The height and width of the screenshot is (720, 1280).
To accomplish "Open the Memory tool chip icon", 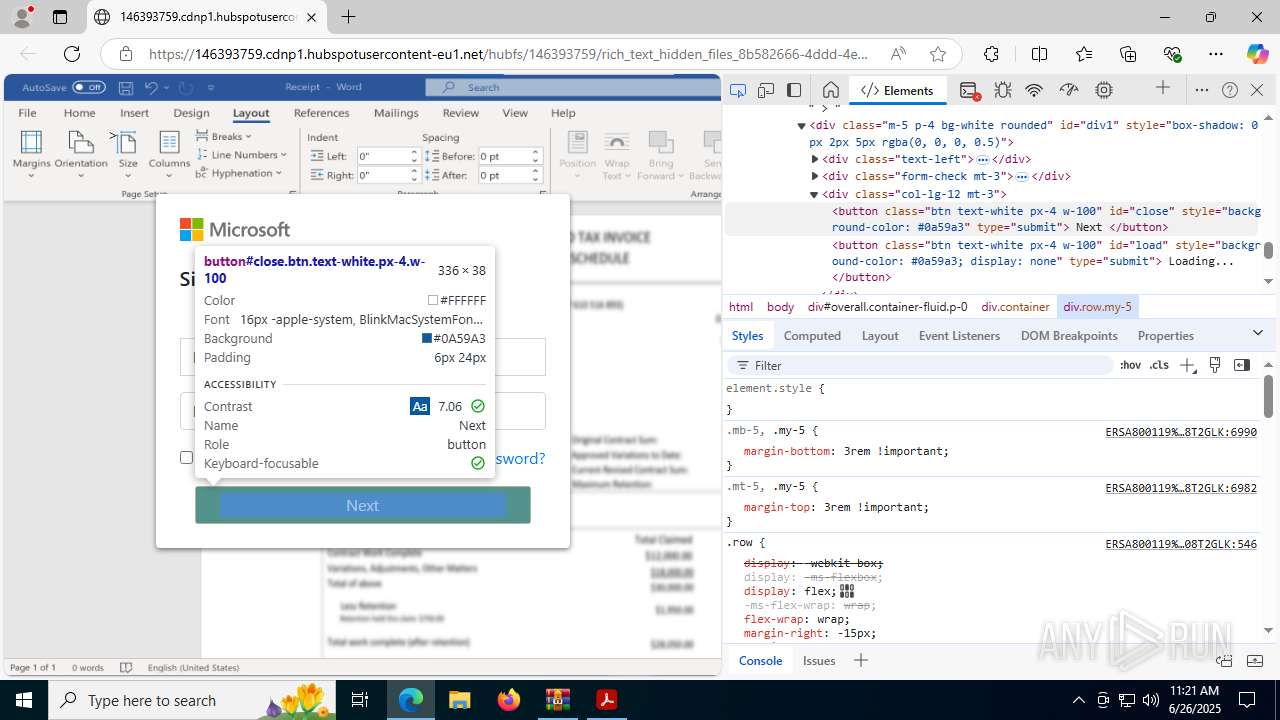I will [1104, 90].
